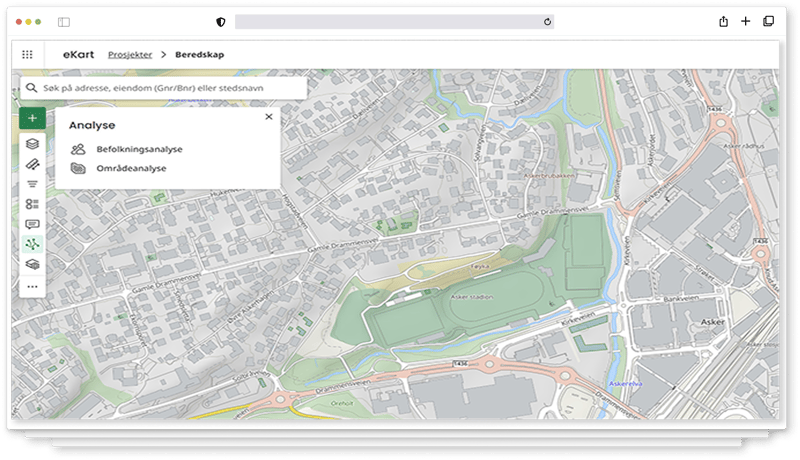Click the magnifier search icon
The height and width of the screenshot is (460, 800).
[x=31, y=88]
